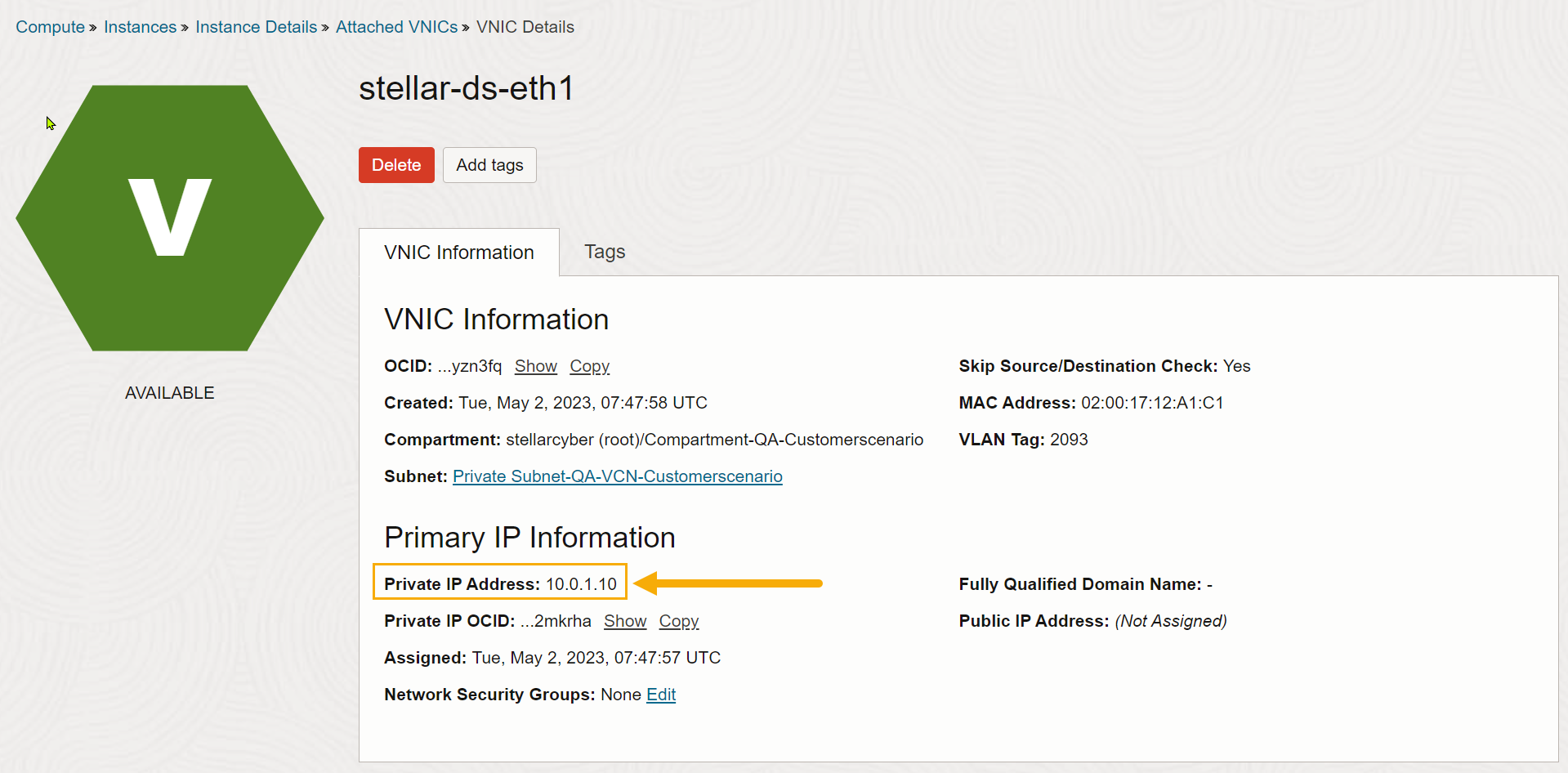This screenshot has height=773, width=1568.
Task: Click the AVAILABLE status label
Action: coord(169,393)
